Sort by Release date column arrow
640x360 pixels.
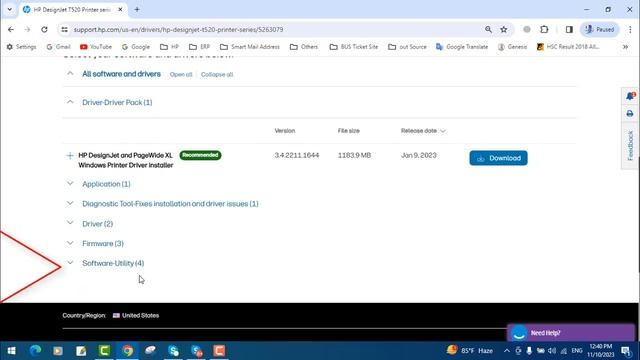443,131
